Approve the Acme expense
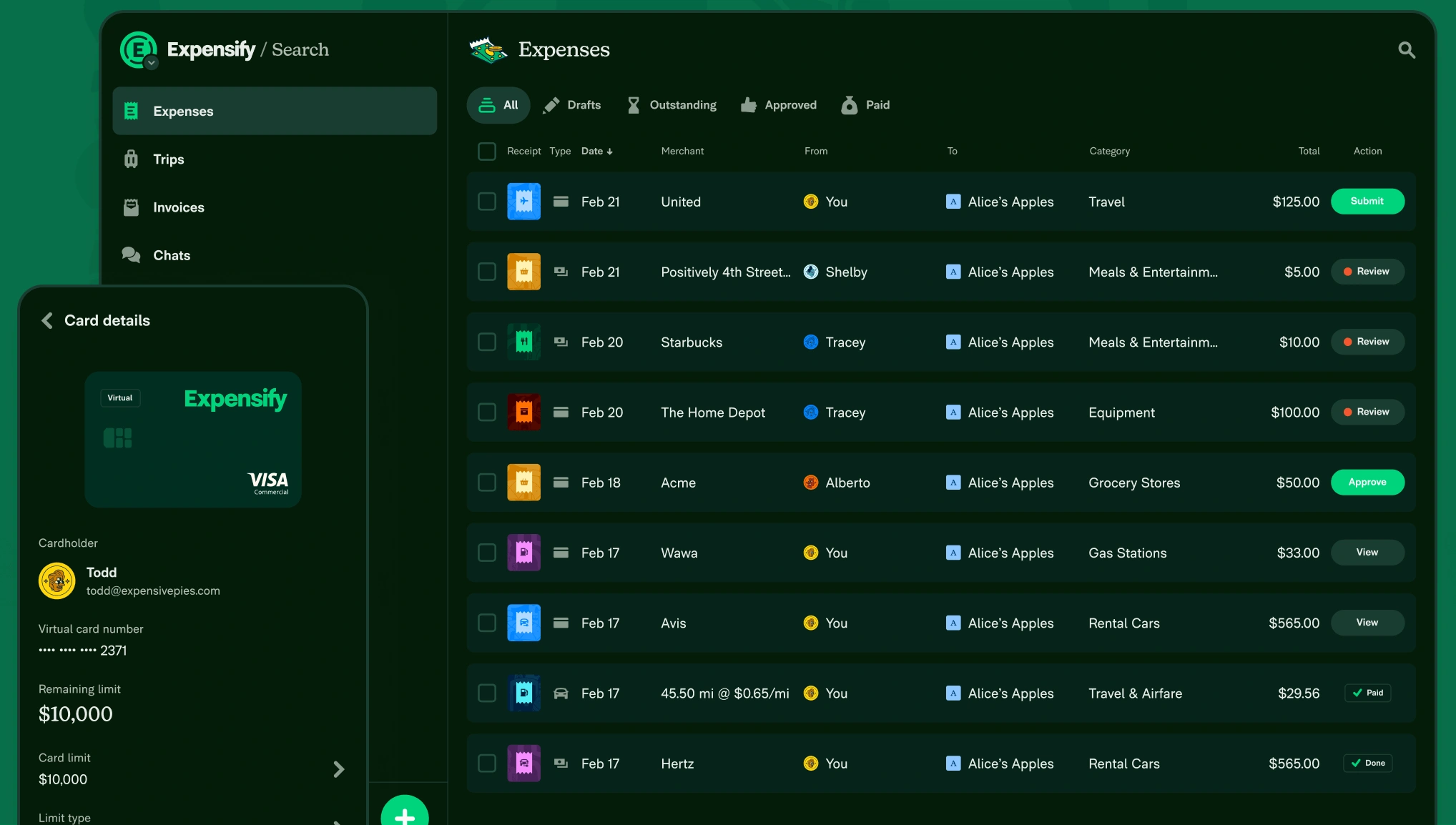This screenshot has width=1456, height=825. [1367, 483]
